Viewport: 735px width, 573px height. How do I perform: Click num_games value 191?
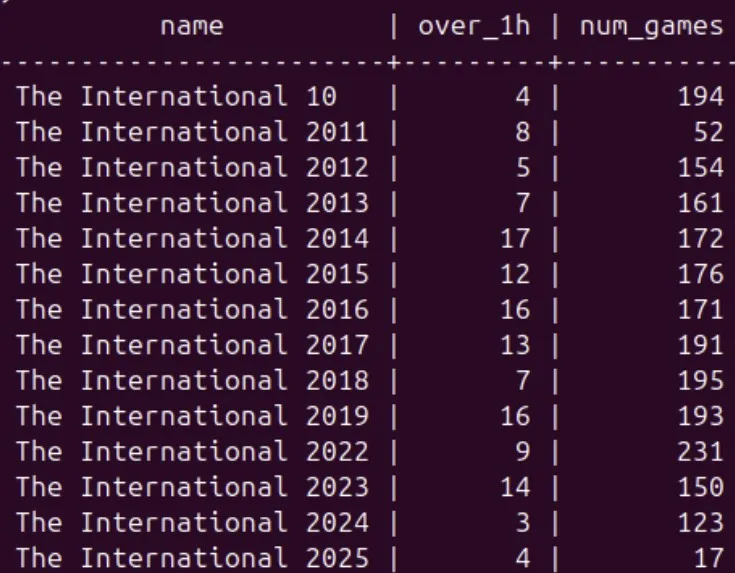[701, 345]
